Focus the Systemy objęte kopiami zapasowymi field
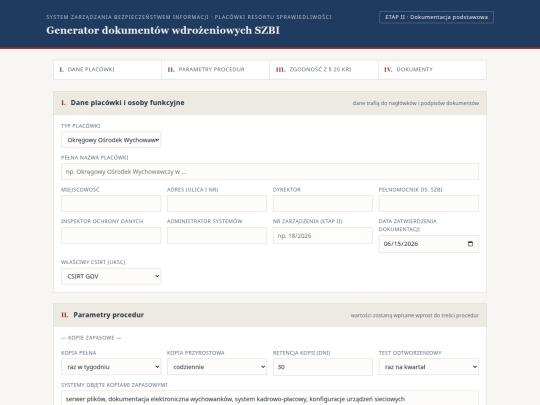Image resolution: width=540 pixels, height=405 pixels. [270, 399]
